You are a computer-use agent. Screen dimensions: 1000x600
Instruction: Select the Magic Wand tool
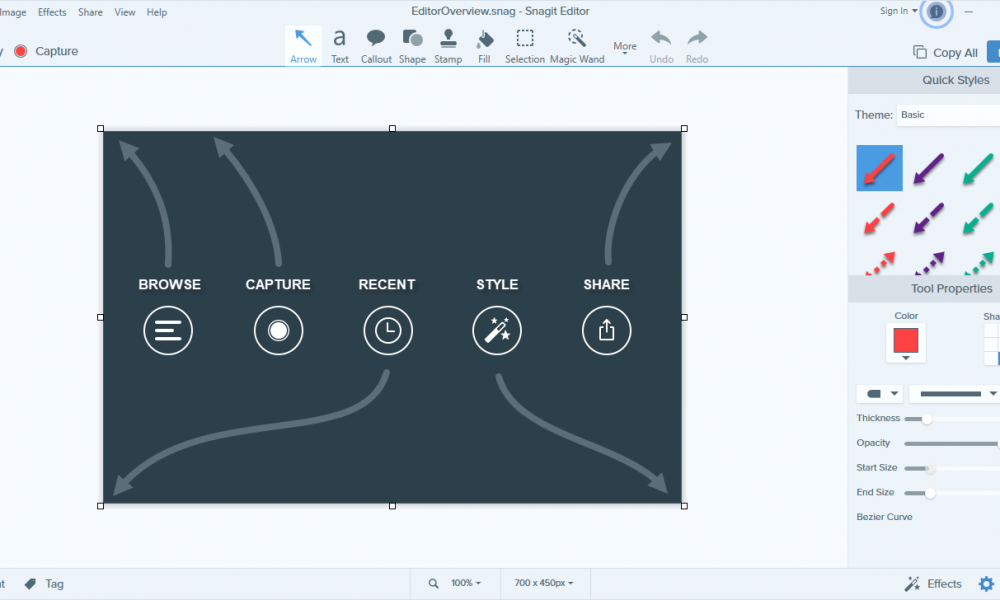[x=576, y=42]
